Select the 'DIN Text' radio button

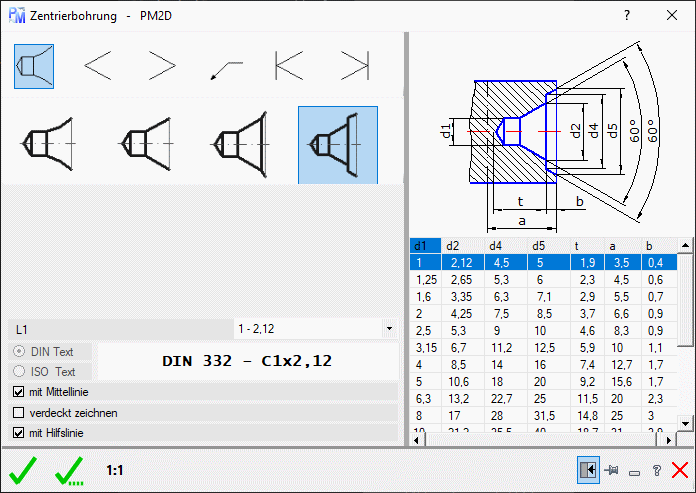click(19, 352)
